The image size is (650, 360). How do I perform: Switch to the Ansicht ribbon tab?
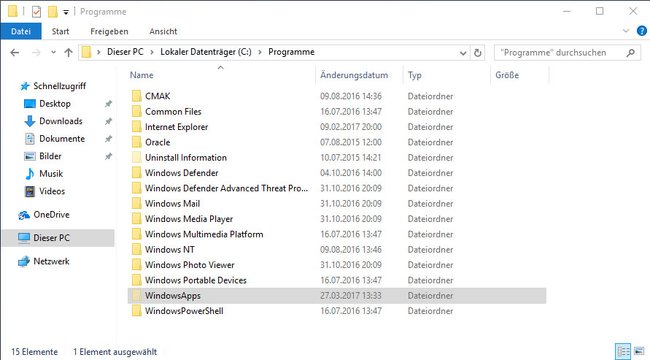163,32
